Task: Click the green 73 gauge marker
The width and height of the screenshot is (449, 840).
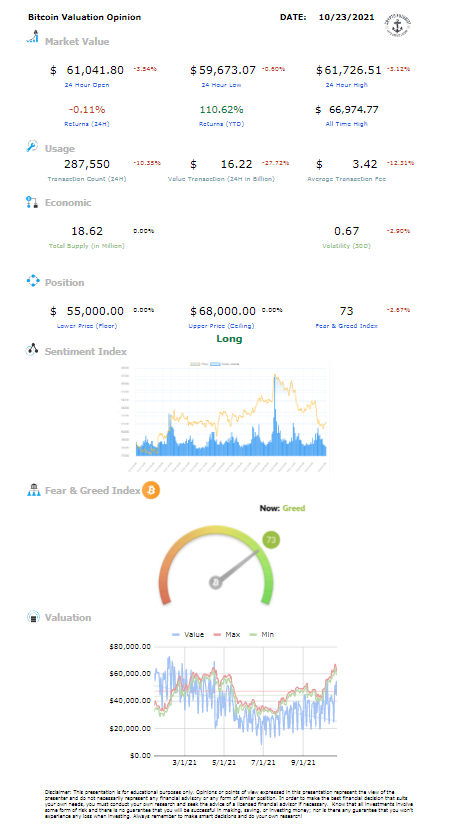Action: pyautogui.click(x=271, y=541)
